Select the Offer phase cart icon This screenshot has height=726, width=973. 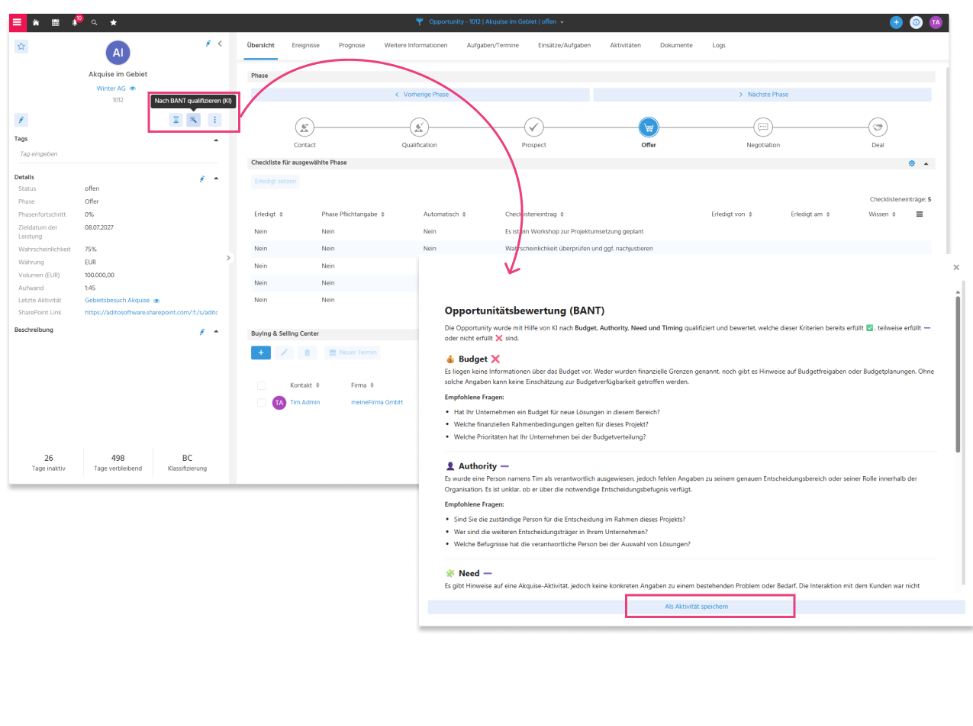[x=648, y=127]
